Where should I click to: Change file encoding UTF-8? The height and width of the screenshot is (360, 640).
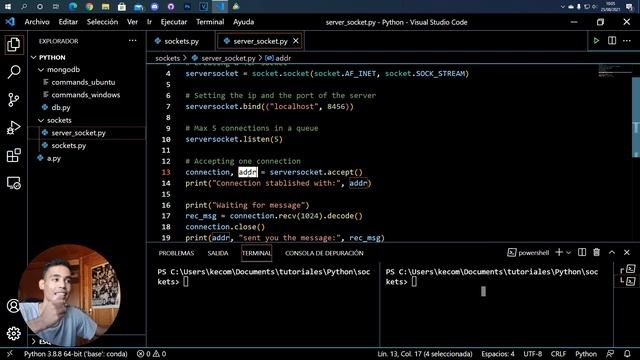coord(533,354)
